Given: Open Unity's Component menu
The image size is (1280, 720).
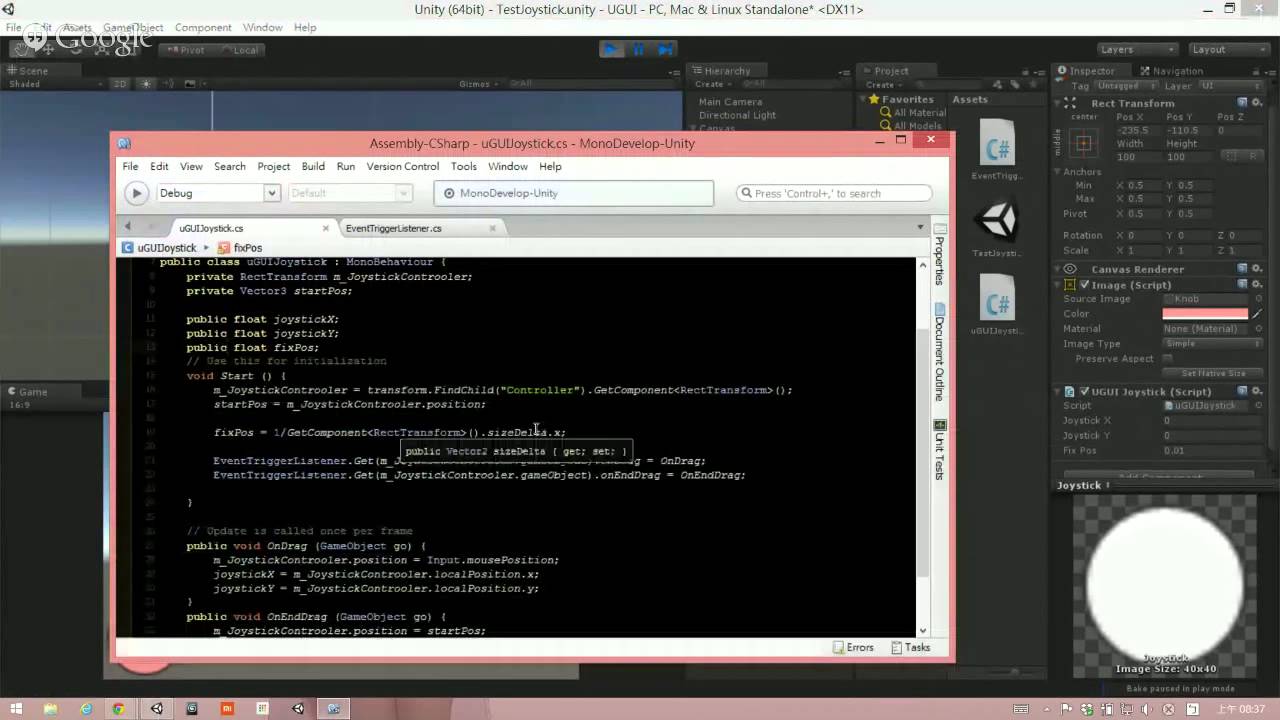Looking at the screenshot, I should (x=203, y=27).
